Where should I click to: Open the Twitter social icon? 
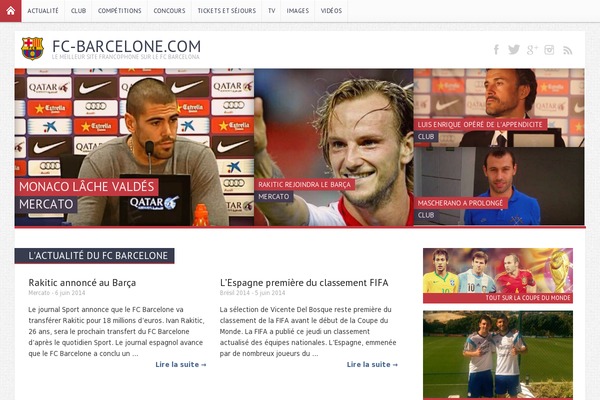[514, 50]
